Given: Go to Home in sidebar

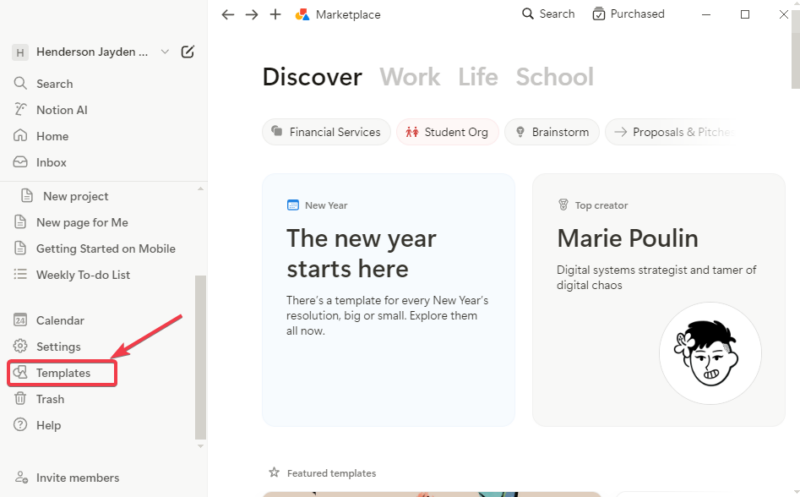Looking at the screenshot, I should tap(52, 136).
